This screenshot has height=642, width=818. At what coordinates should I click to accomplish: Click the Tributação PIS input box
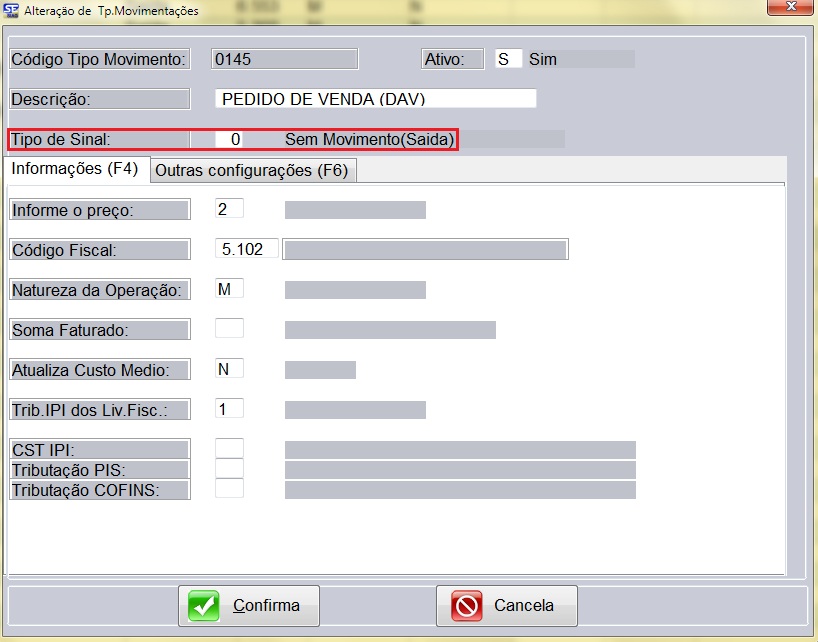point(229,469)
